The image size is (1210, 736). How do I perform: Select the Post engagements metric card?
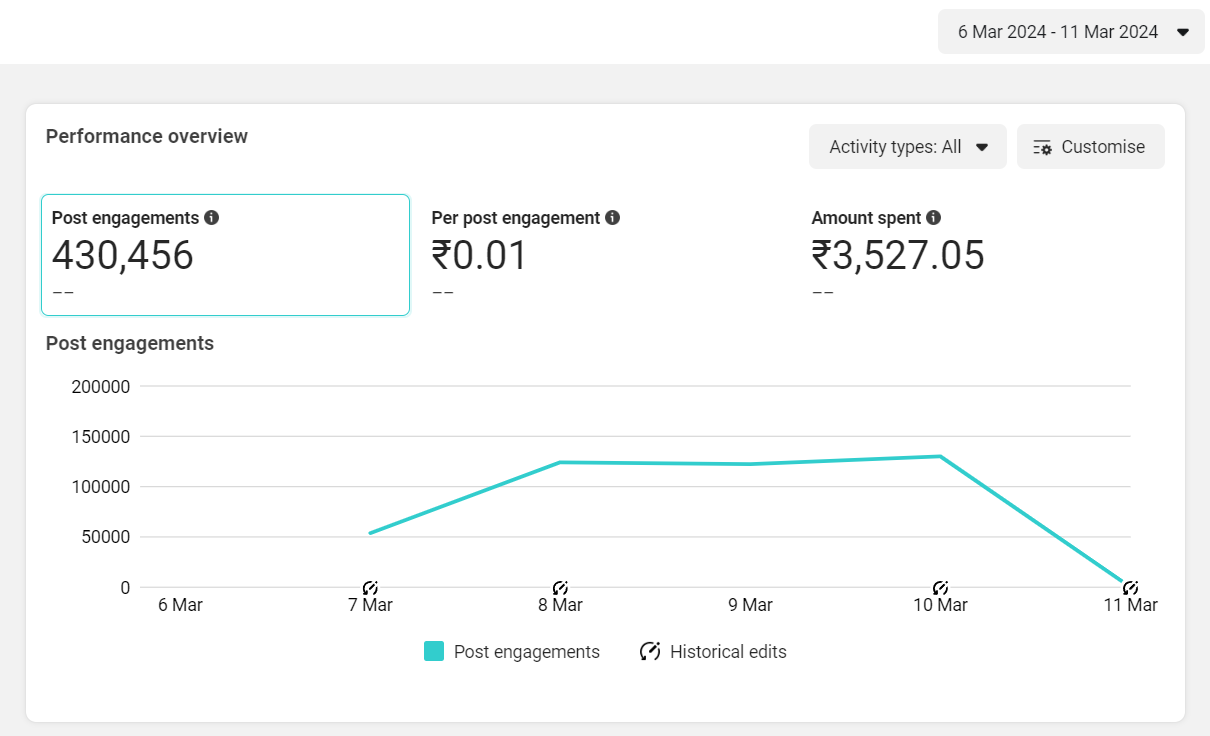click(x=225, y=255)
